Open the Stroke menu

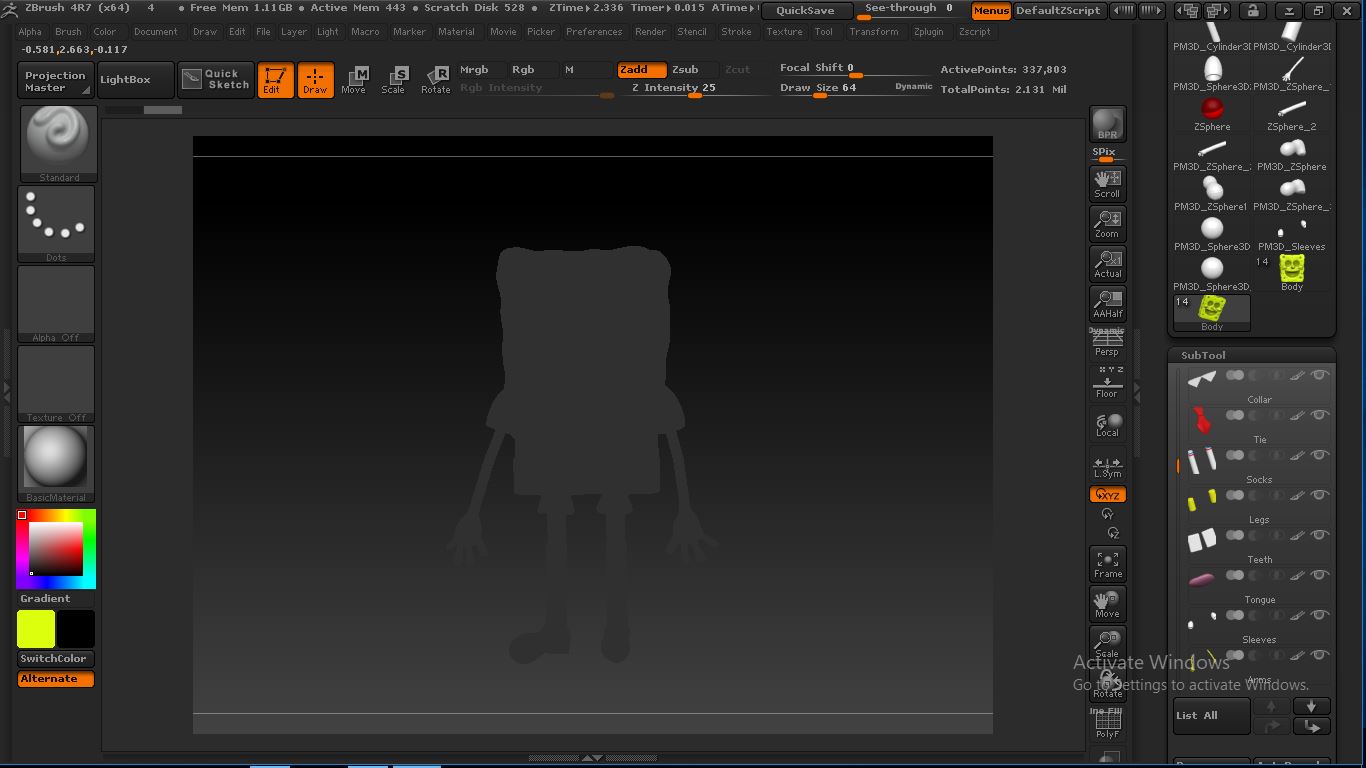pyautogui.click(x=736, y=31)
